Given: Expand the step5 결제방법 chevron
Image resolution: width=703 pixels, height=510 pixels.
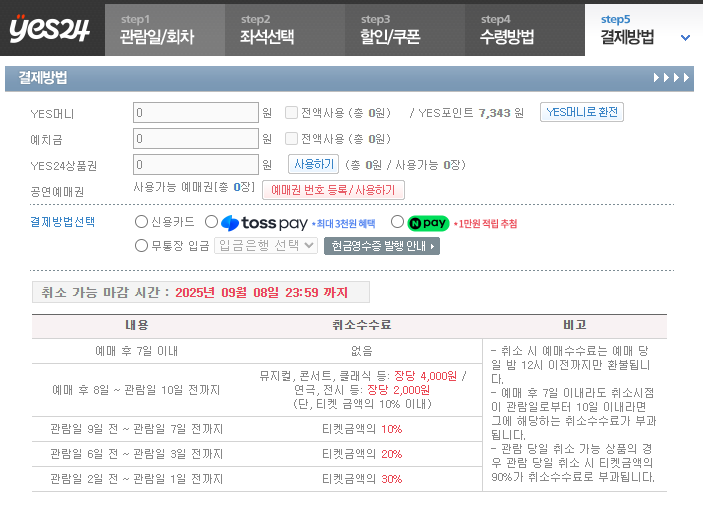Looking at the screenshot, I should click(x=685, y=38).
